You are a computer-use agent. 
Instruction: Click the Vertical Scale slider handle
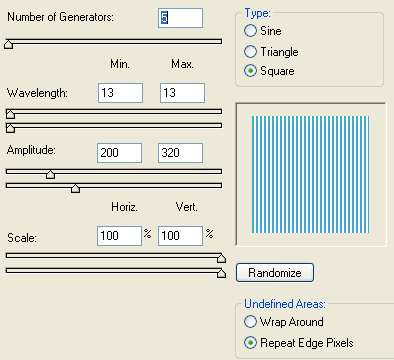(221, 273)
